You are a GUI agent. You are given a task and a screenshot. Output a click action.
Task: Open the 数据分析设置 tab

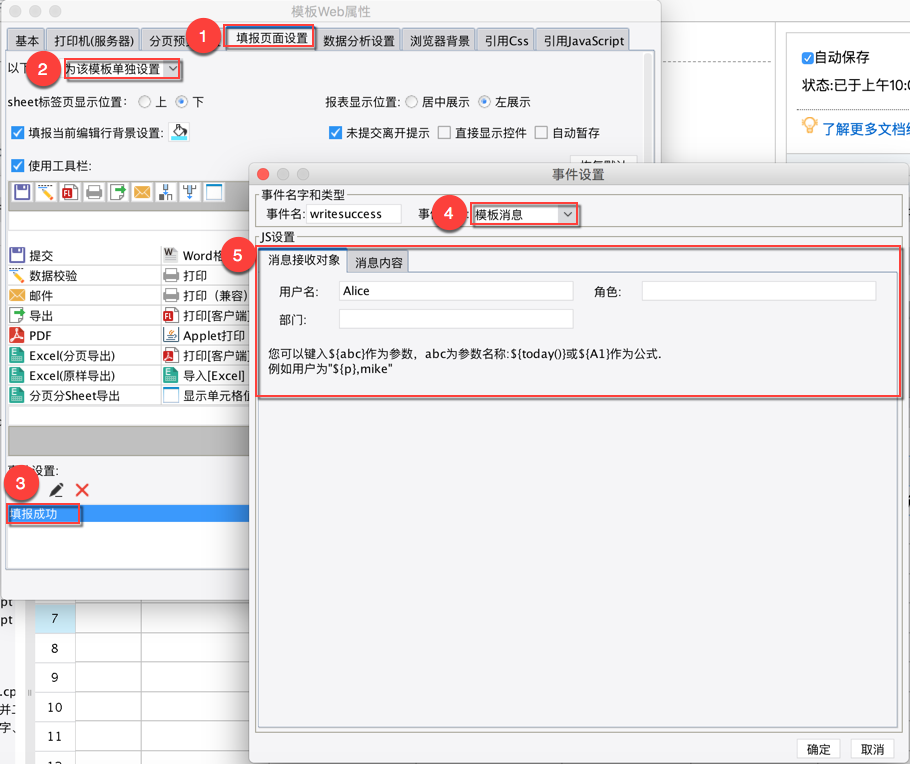point(359,41)
